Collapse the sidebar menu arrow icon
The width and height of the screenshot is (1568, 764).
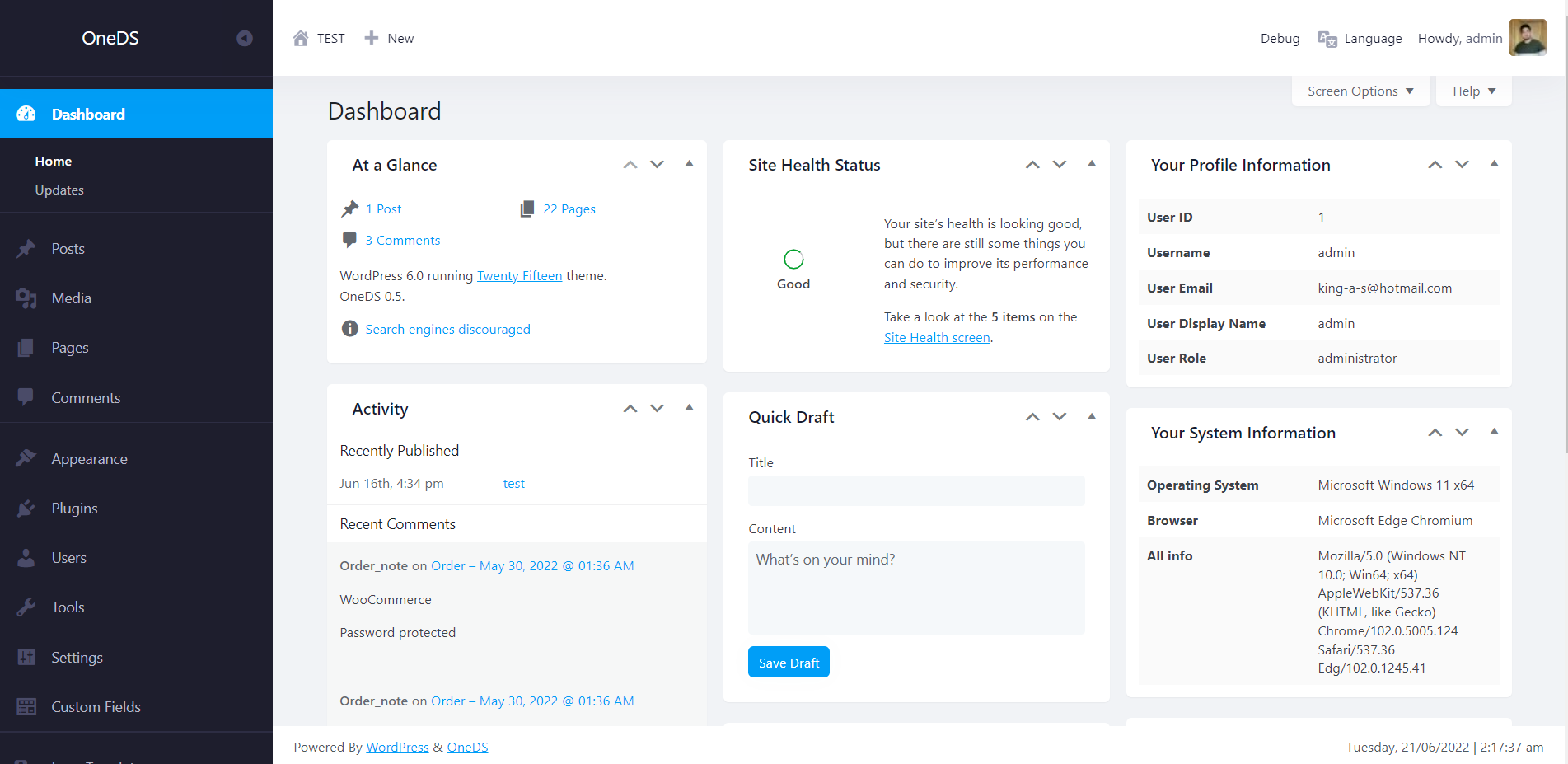[245, 38]
